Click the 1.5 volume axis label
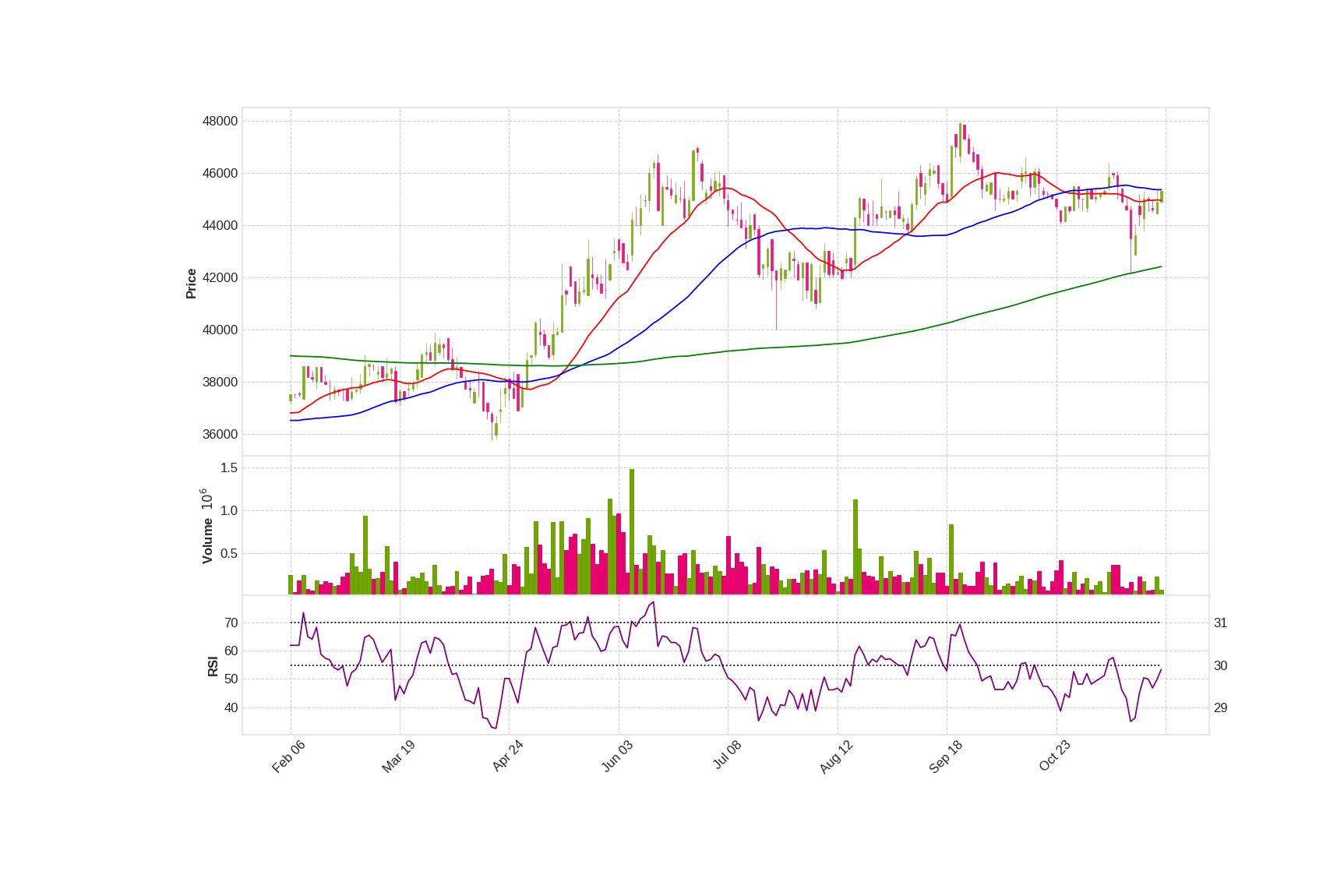Viewport: 1344px width, 896px height. [229, 467]
